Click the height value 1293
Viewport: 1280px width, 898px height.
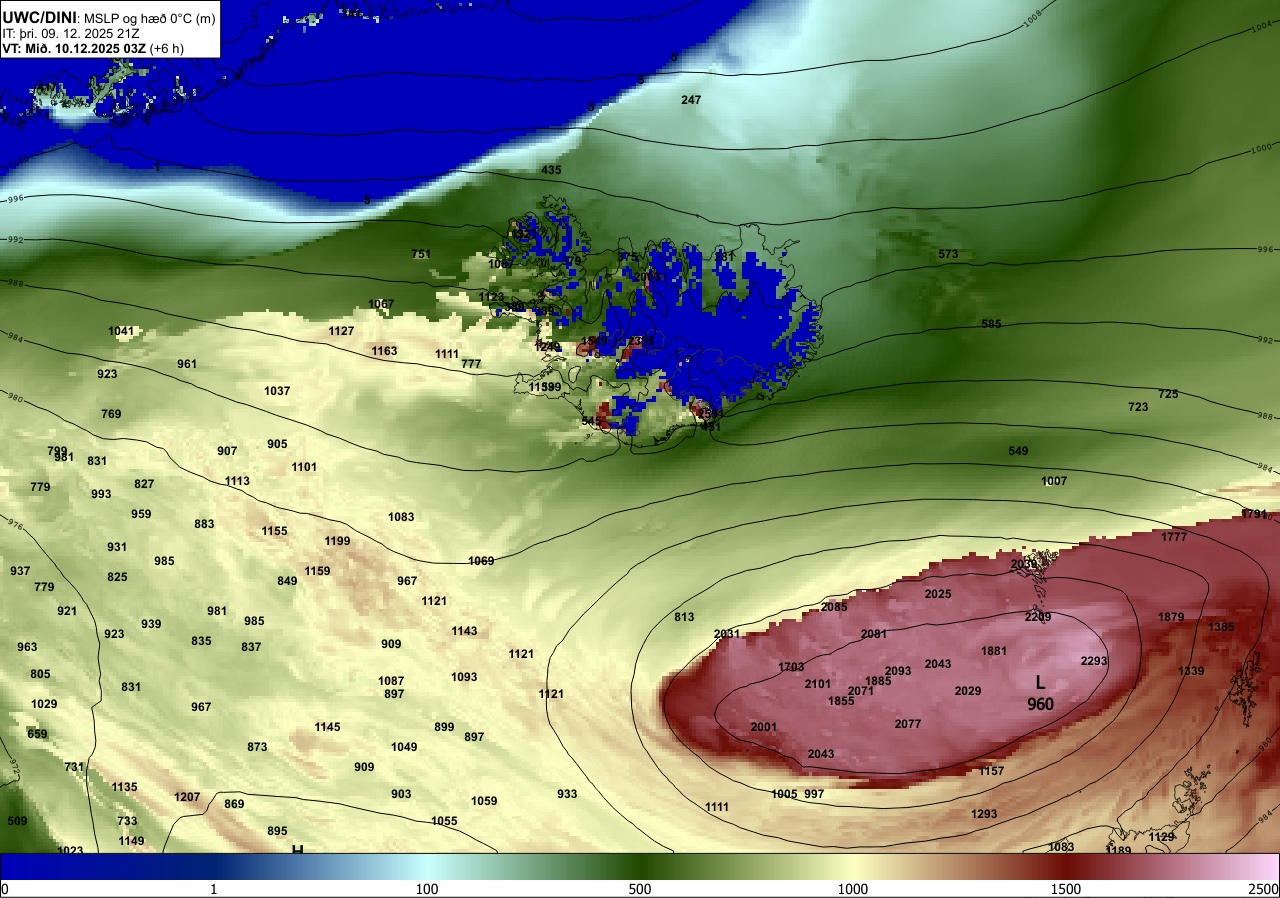[x=984, y=814]
